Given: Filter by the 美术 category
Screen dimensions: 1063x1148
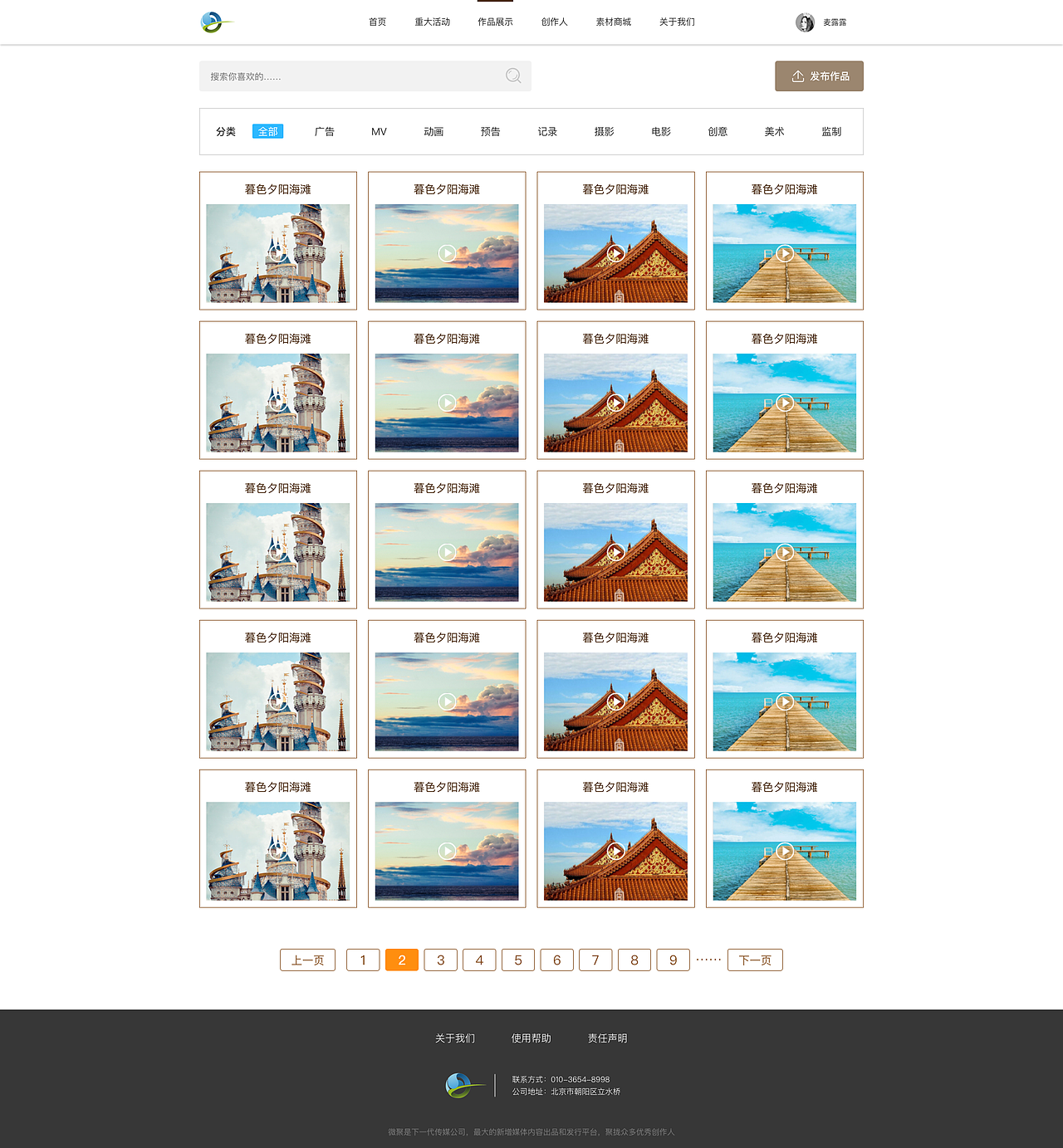Looking at the screenshot, I should [774, 131].
